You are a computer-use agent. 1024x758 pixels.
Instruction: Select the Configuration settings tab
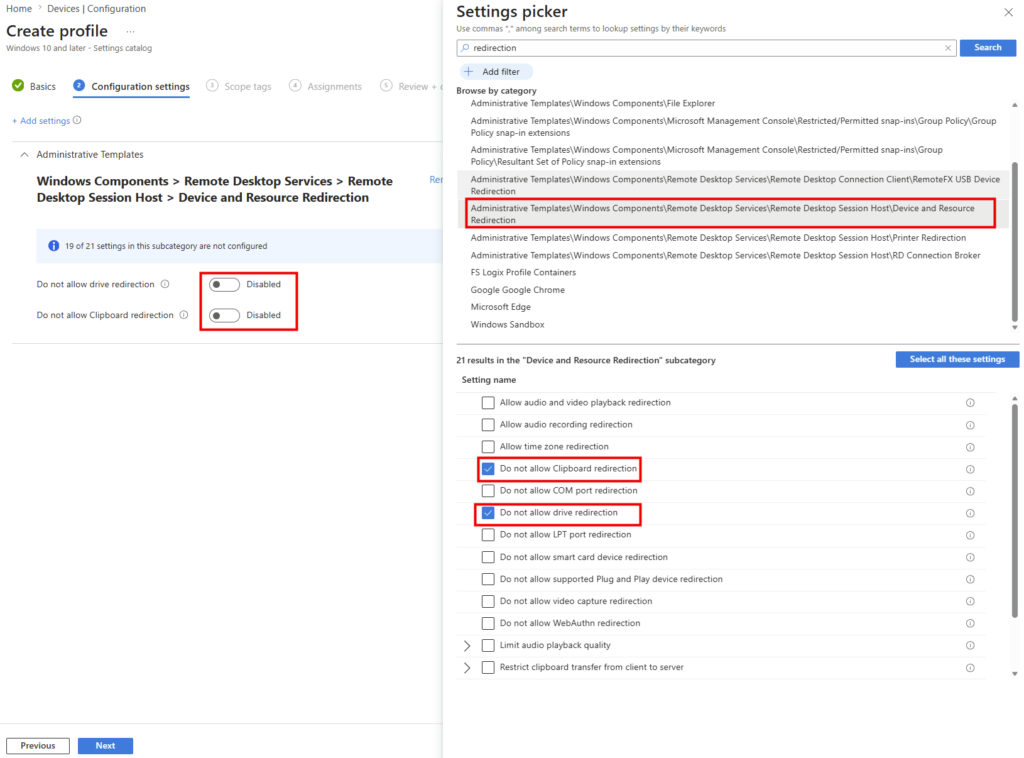point(131,86)
